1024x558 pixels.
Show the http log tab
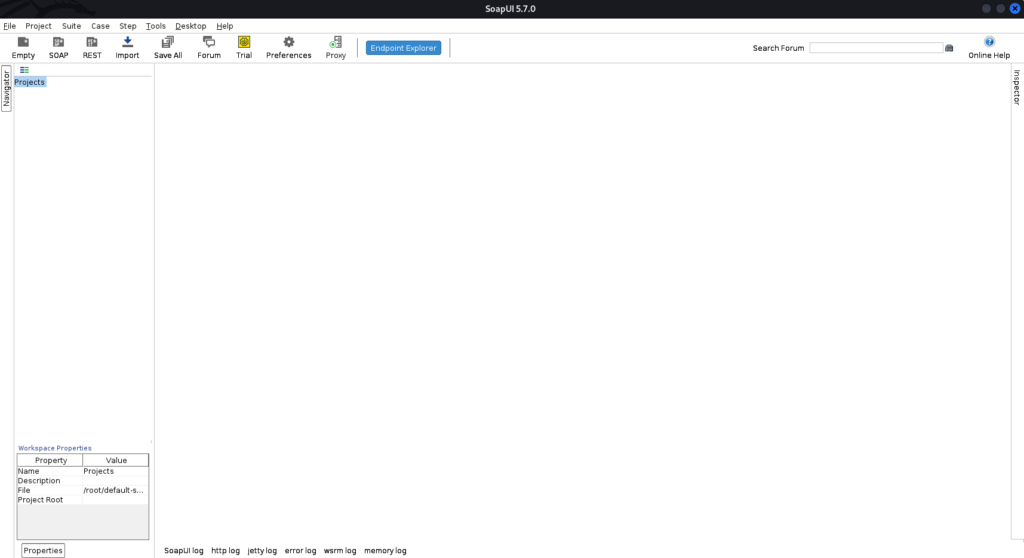pyautogui.click(x=225, y=551)
